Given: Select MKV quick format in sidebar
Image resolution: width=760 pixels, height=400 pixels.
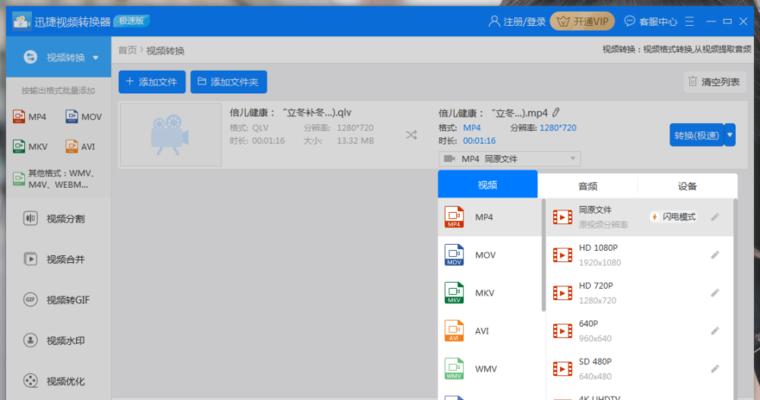Looking at the screenshot, I should pyautogui.click(x=30, y=146).
